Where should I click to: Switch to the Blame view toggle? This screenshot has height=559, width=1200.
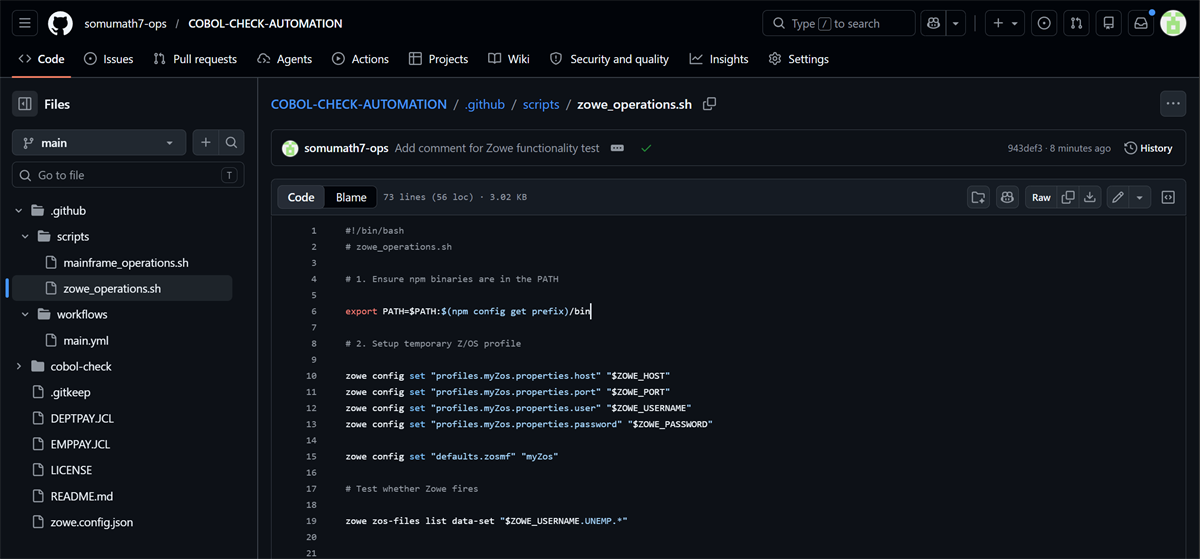352,197
